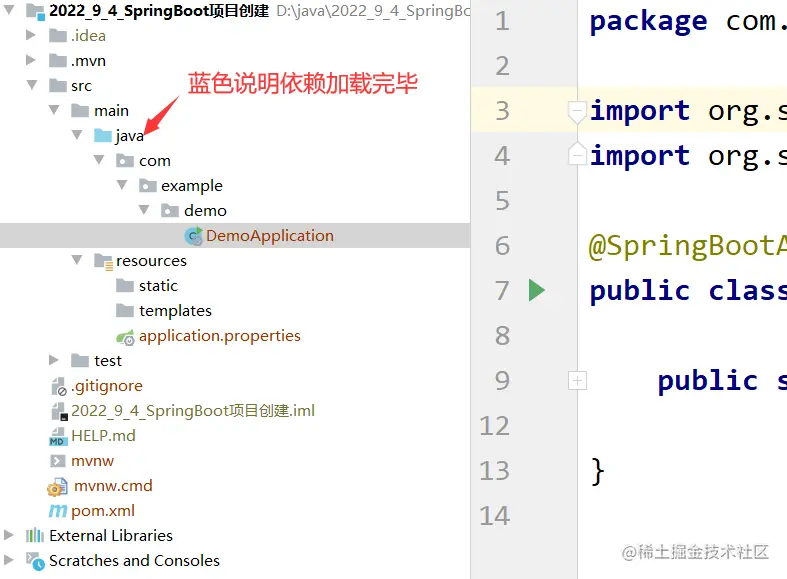Collapse the main folder arrow
787x579 pixels.
54,110
